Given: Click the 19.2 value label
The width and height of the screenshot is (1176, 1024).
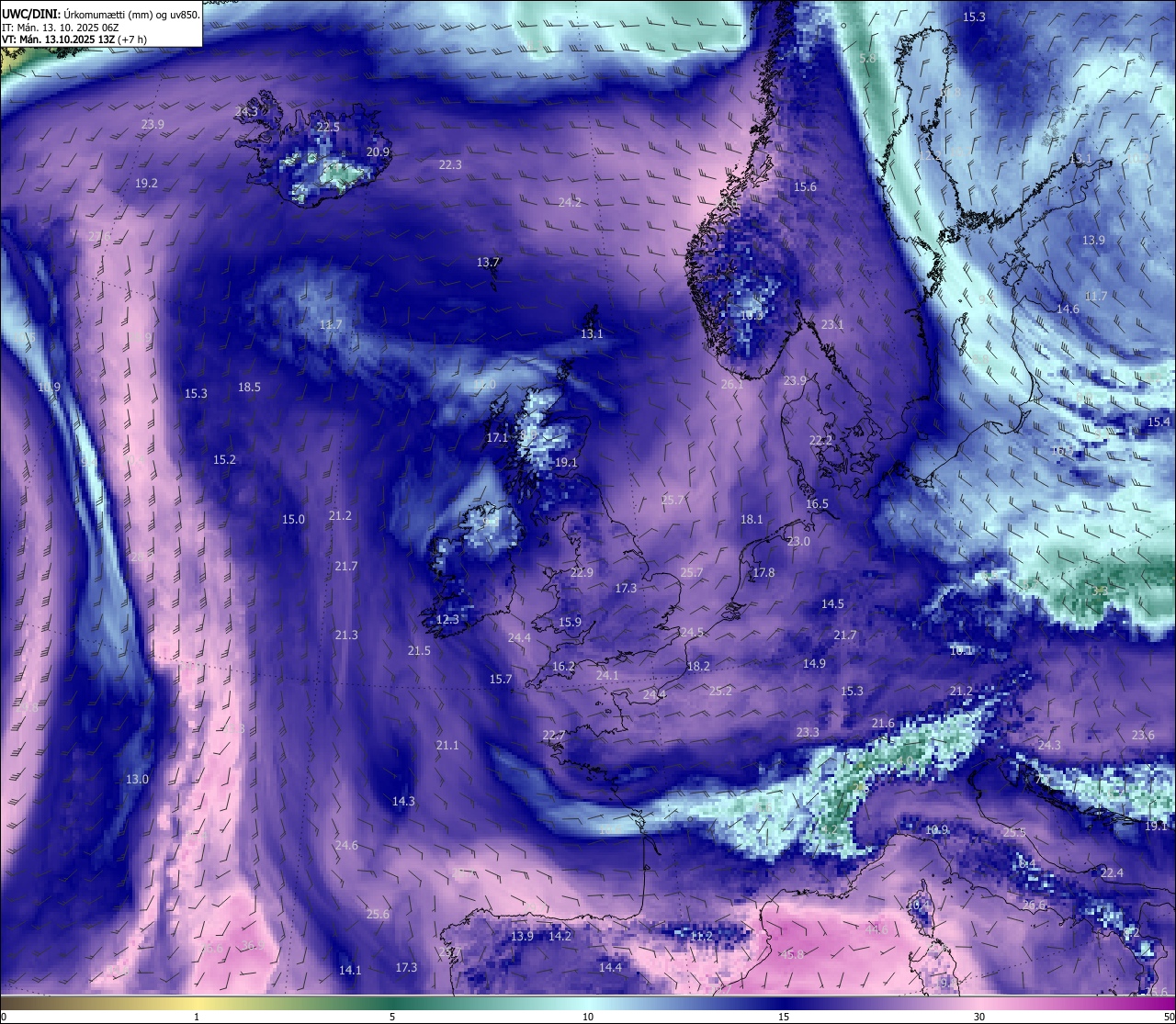Looking at the screenshot, I should click(x=146, y=183).
